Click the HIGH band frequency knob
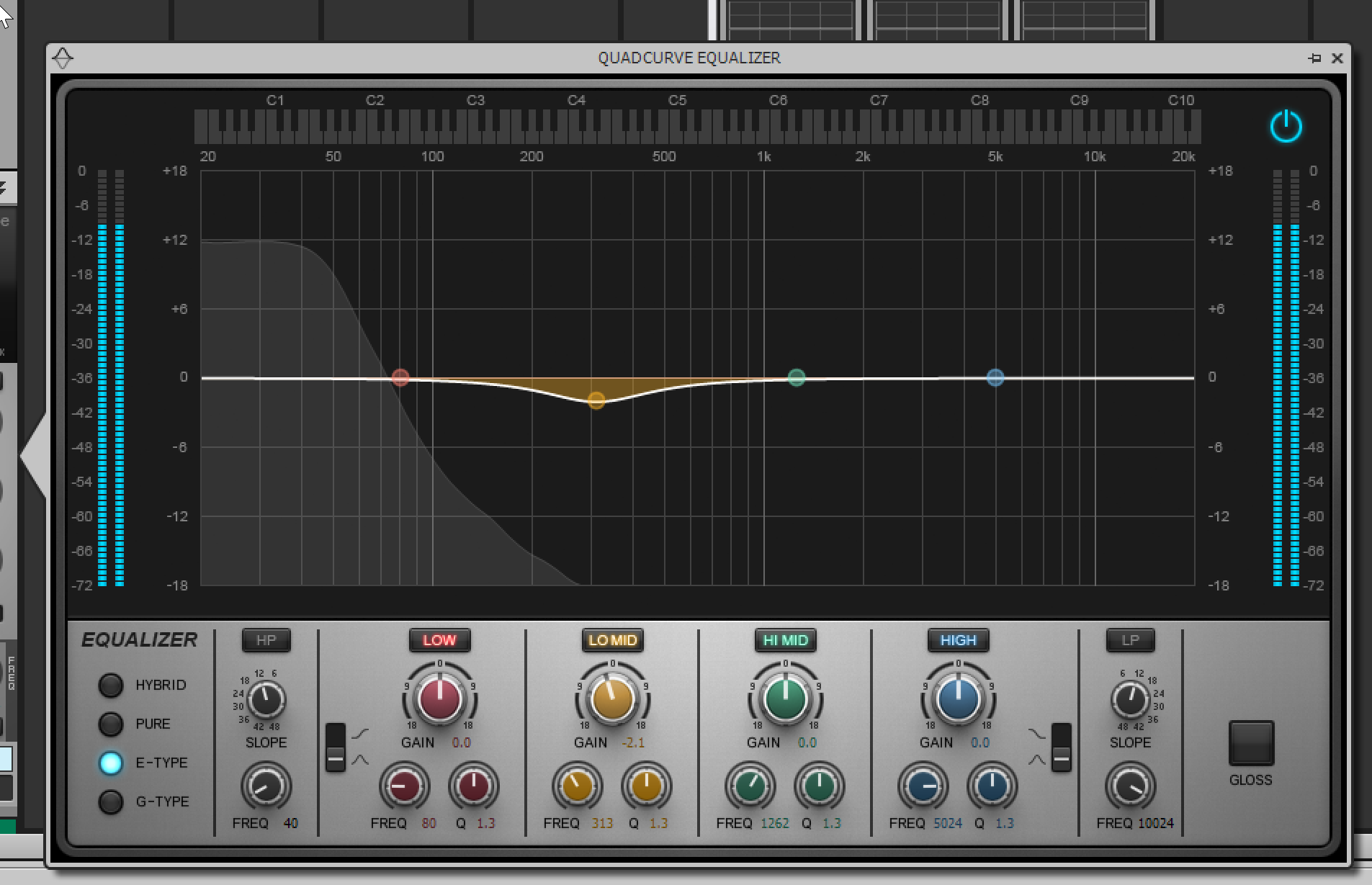 tap(923, 787)
